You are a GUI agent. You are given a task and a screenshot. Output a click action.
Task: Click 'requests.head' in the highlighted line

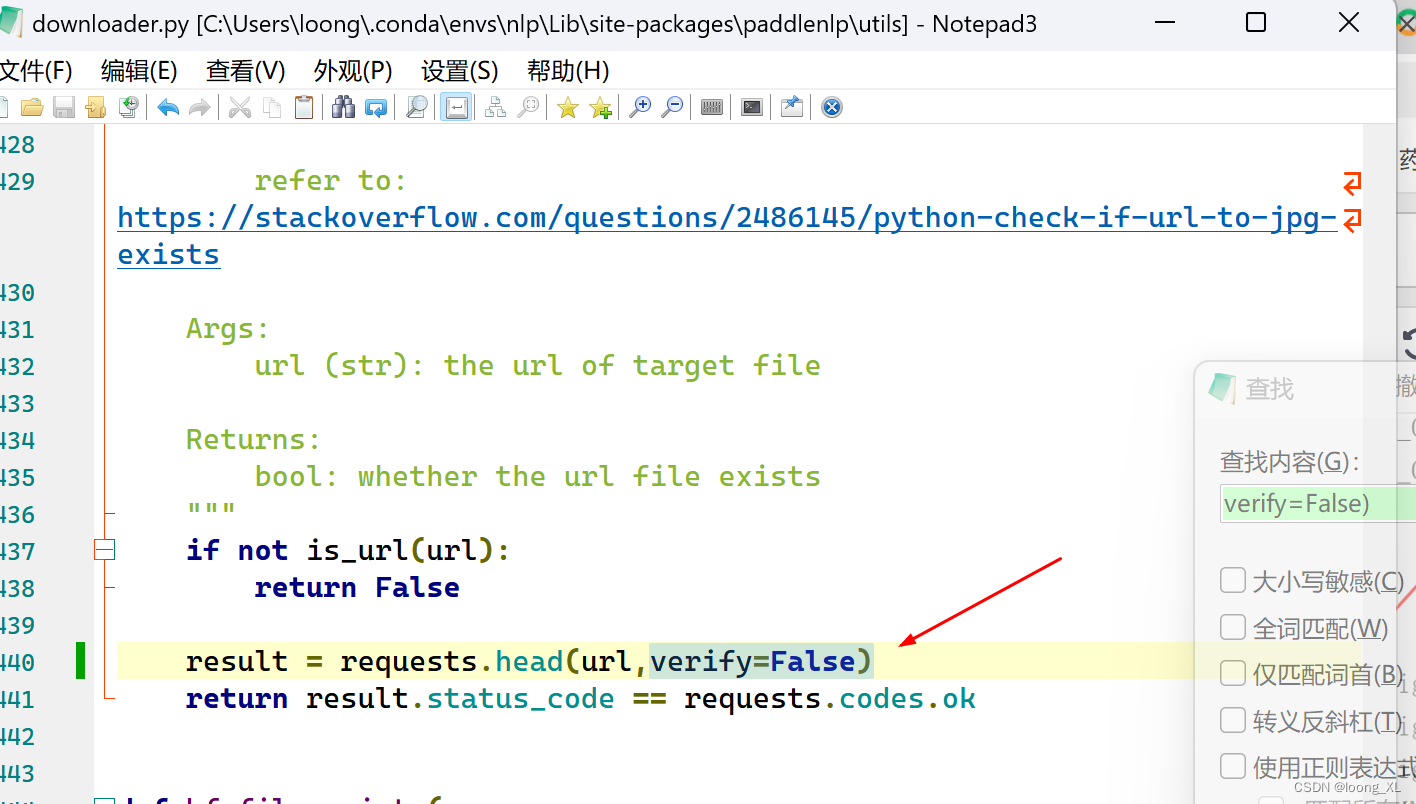click(x=451, y=661)
